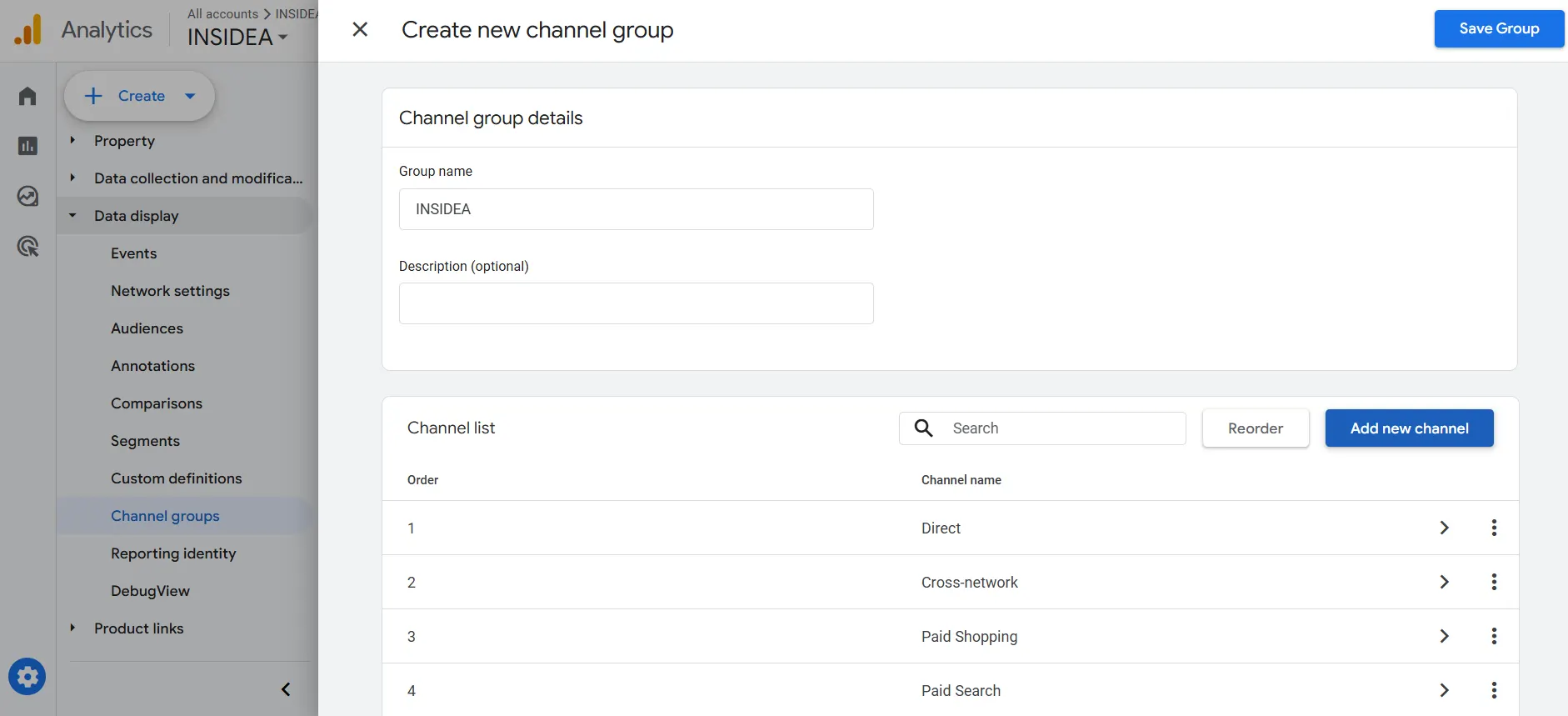Click the Paid Shopping channel name
The width and height of the screenshot is (1568, 716).
tap(969, 636)
